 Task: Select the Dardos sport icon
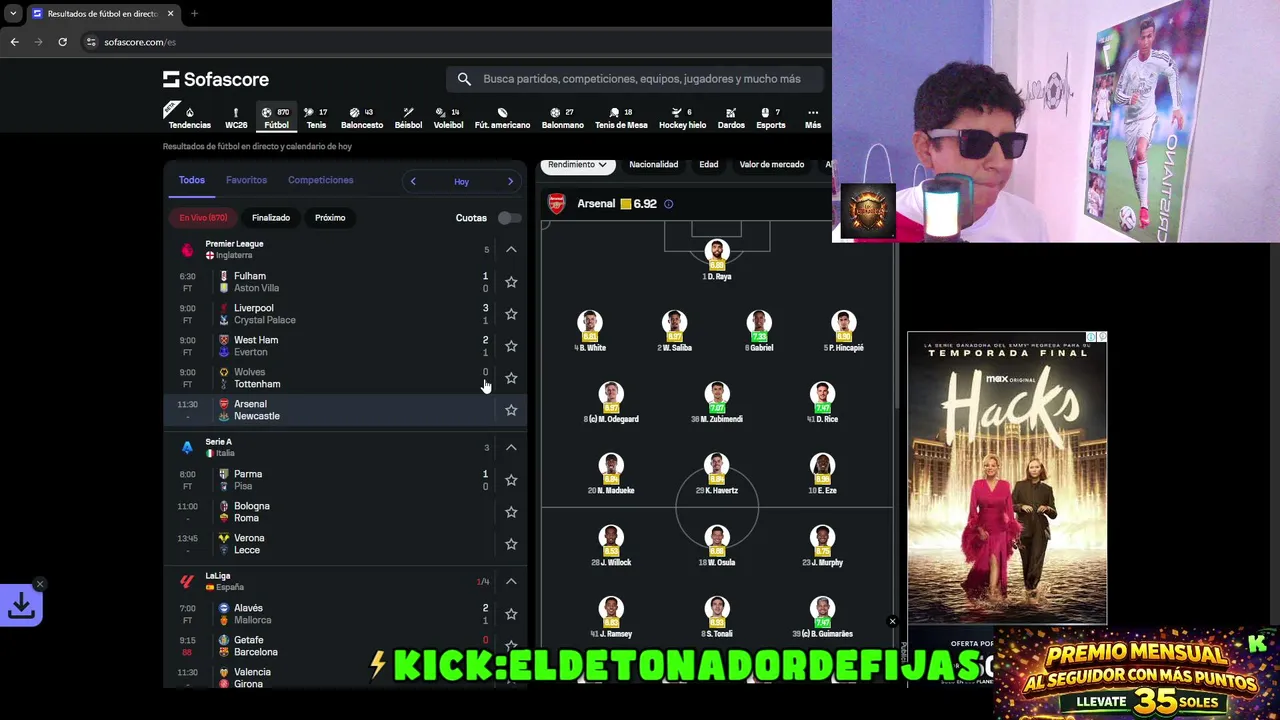pyautogui.click(x=731, y=118)
